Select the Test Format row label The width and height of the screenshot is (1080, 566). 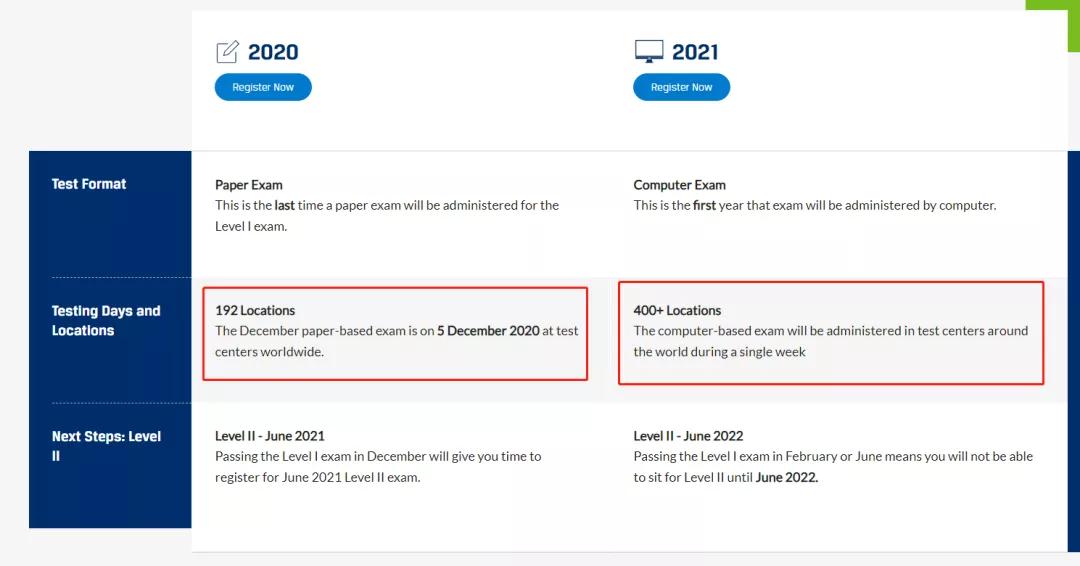click(89, 184)
